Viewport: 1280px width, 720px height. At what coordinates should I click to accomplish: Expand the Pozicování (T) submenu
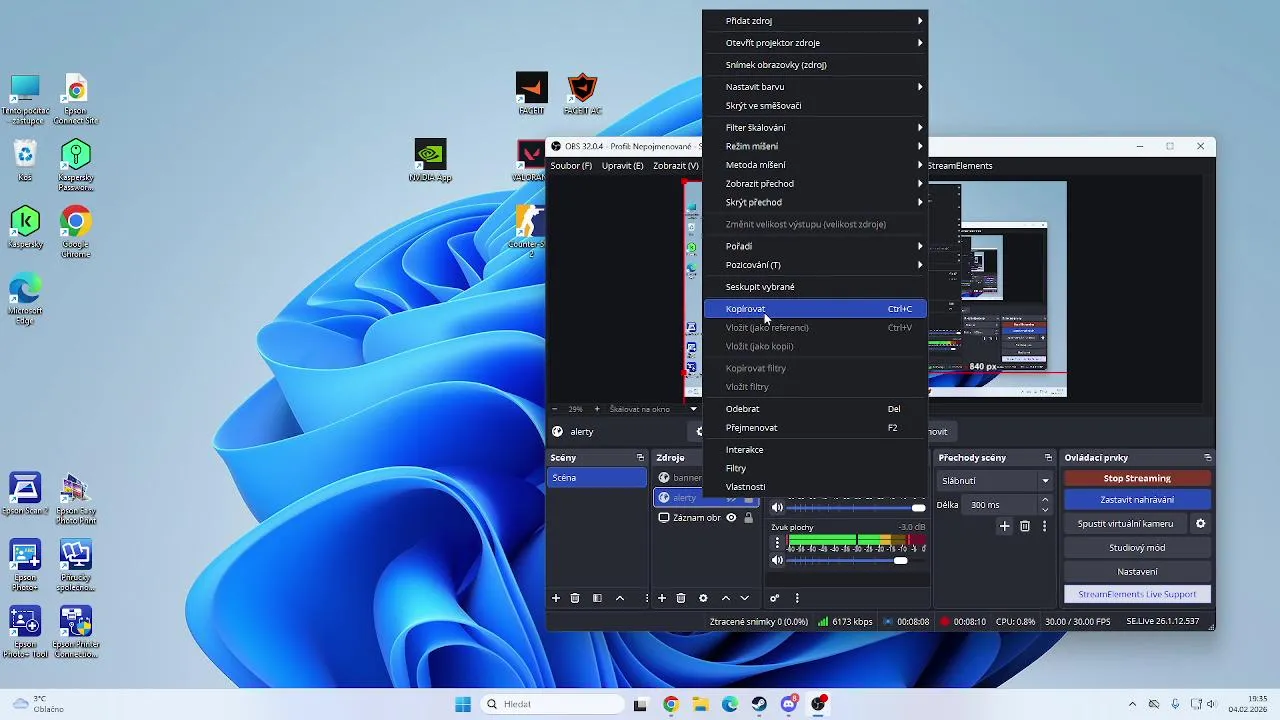tap(816, 265)
